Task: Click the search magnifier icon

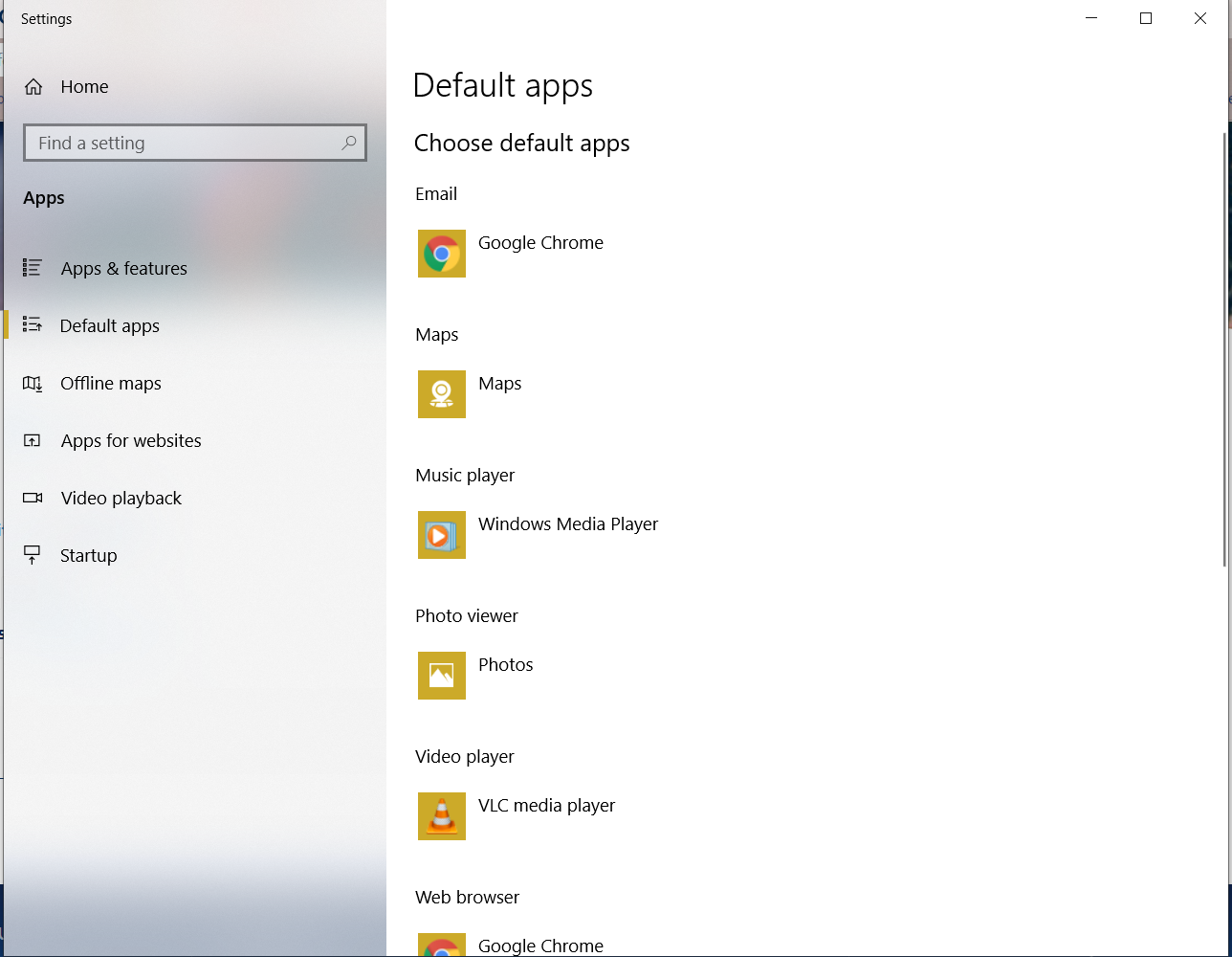Action: 350,142
